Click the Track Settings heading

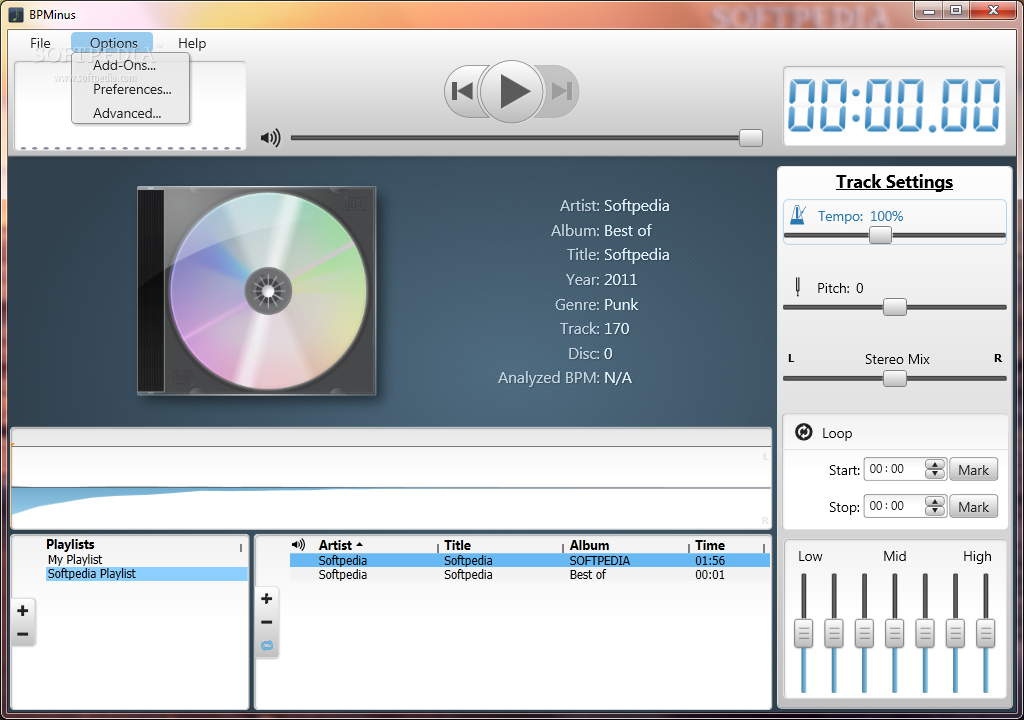click(894, 182)
